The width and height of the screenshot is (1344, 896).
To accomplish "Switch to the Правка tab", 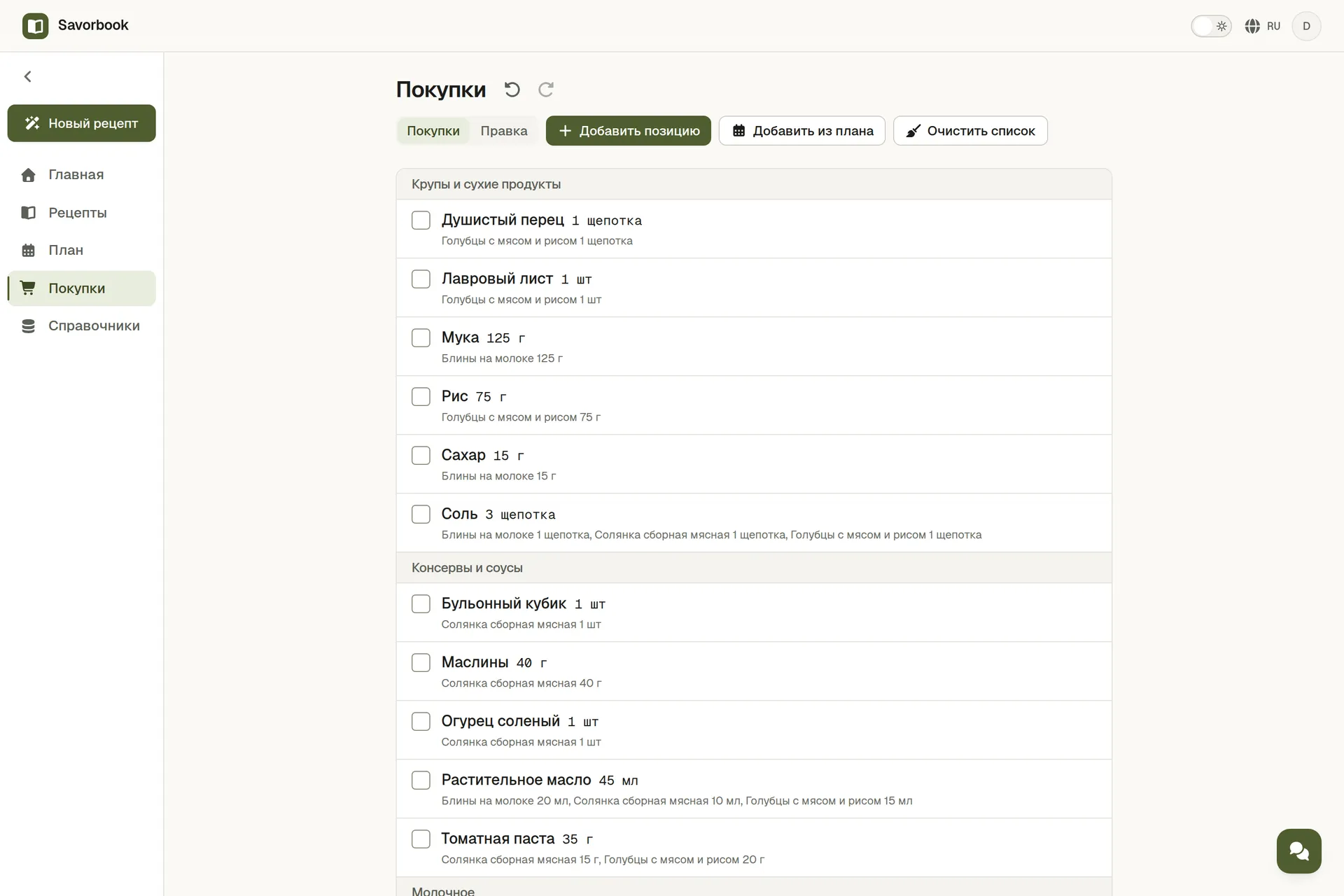I will click(504, 131).
